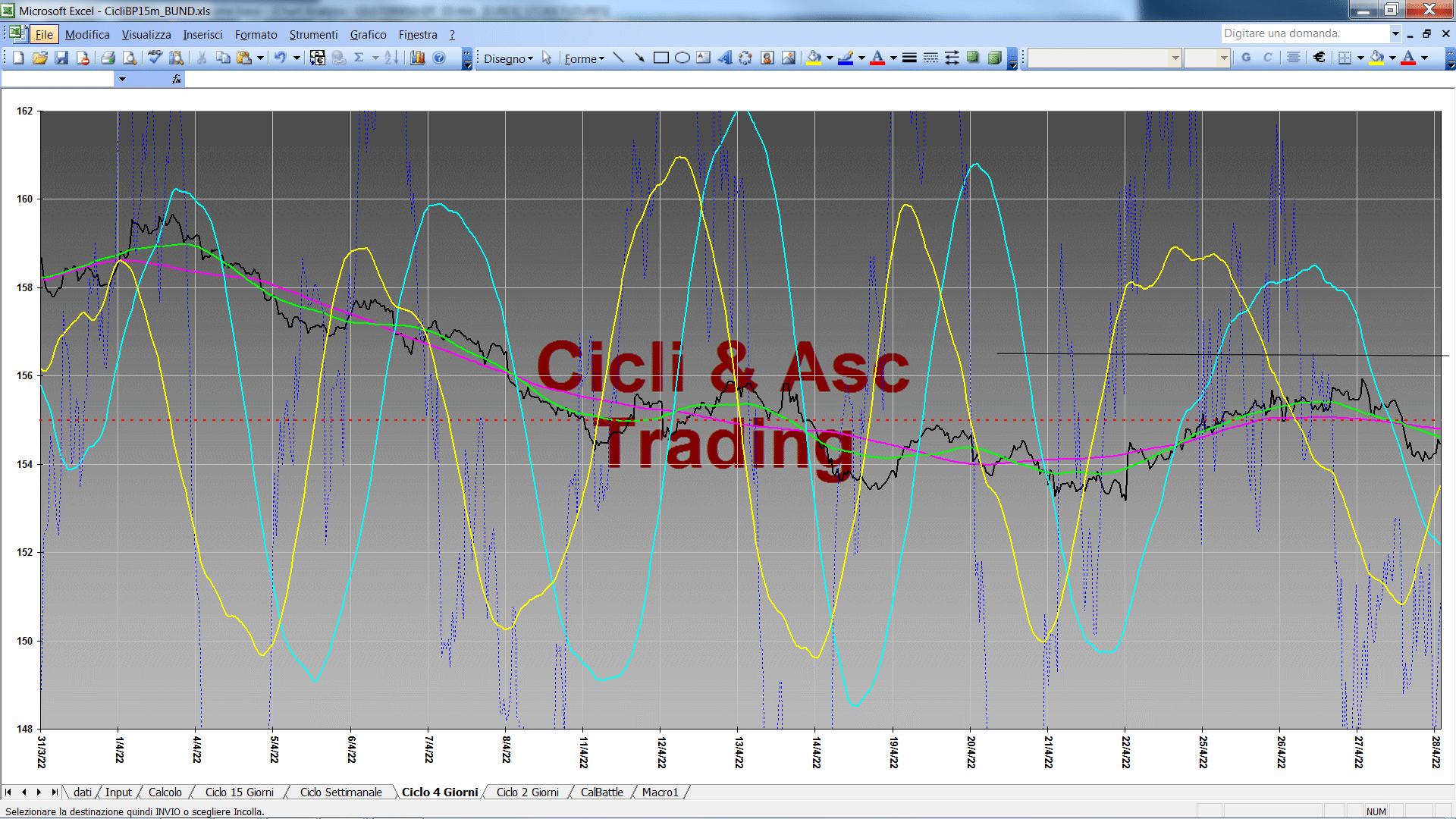Create a new workbook with the New icon
Viewport: 1456px width, 819px height.
pos(18,58)
